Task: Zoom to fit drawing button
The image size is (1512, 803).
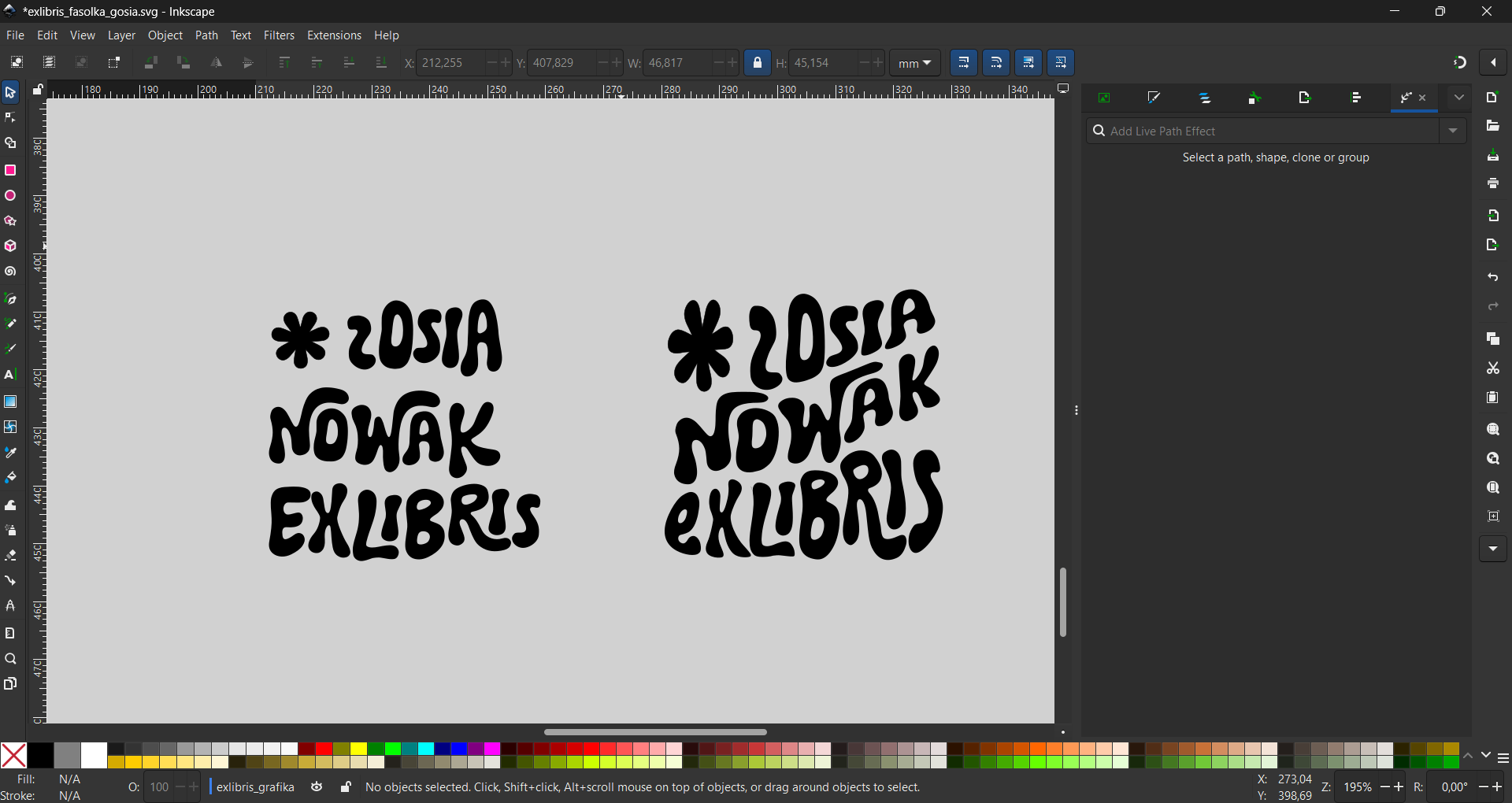Action: click(x=1493, y=459)
